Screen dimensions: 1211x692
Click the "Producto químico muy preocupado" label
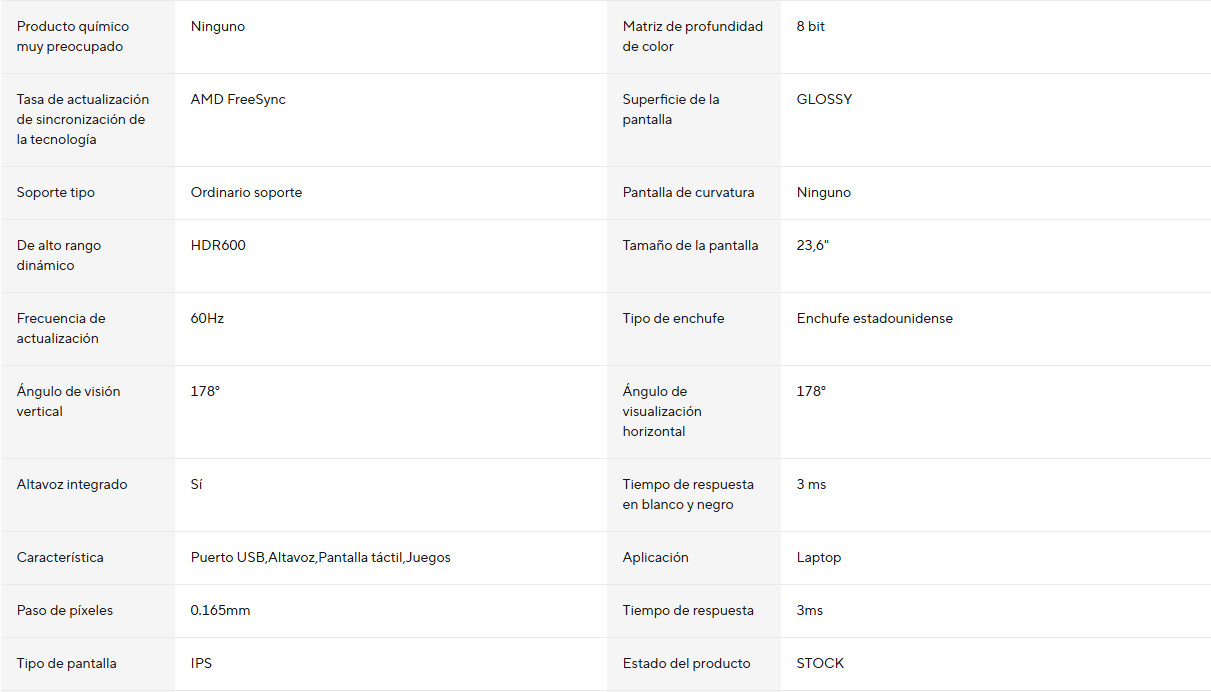[73, 37]
